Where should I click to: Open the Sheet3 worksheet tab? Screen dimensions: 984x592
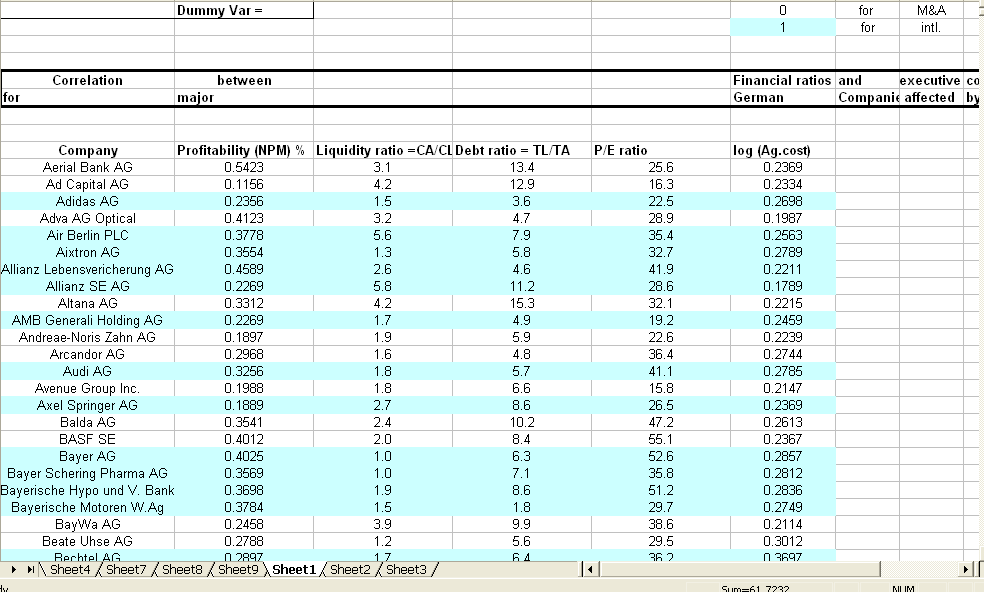point(408,568)
